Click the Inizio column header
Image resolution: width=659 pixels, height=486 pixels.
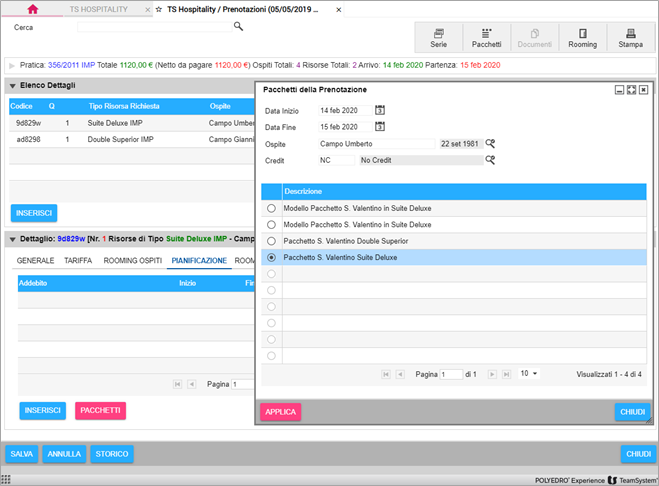(187, 283)
